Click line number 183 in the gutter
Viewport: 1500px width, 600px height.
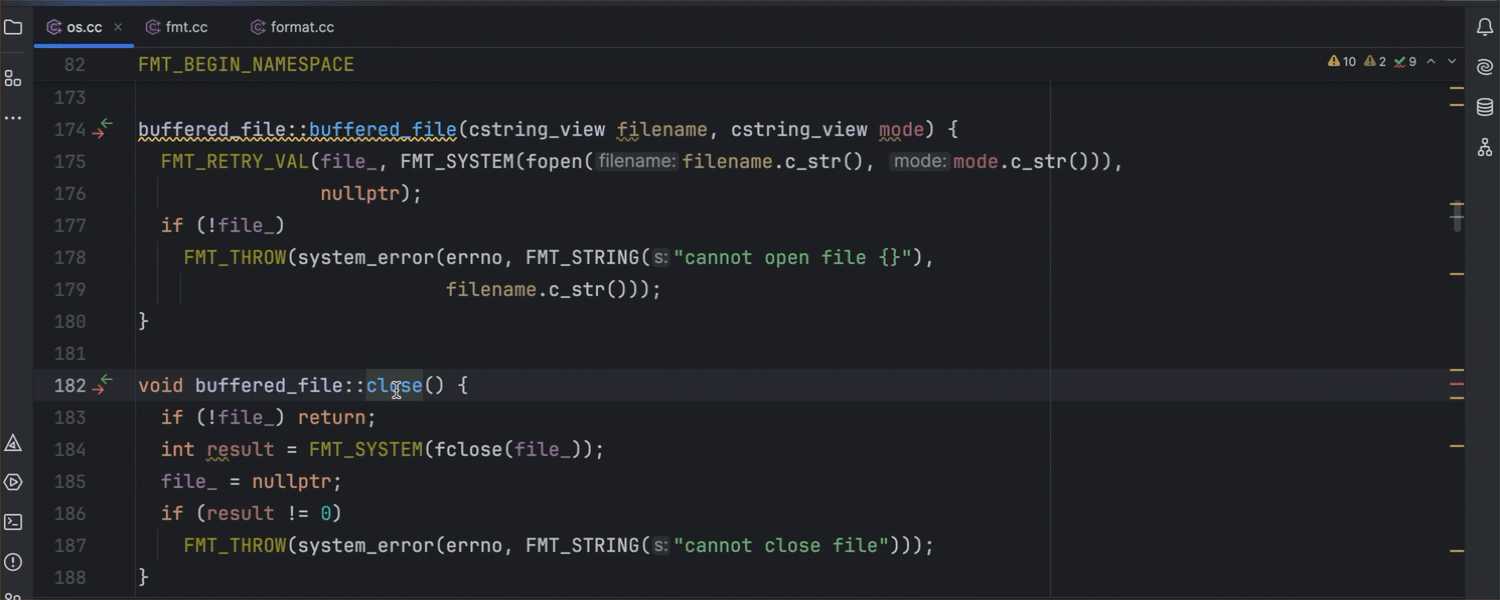click(x=69, y=417)
